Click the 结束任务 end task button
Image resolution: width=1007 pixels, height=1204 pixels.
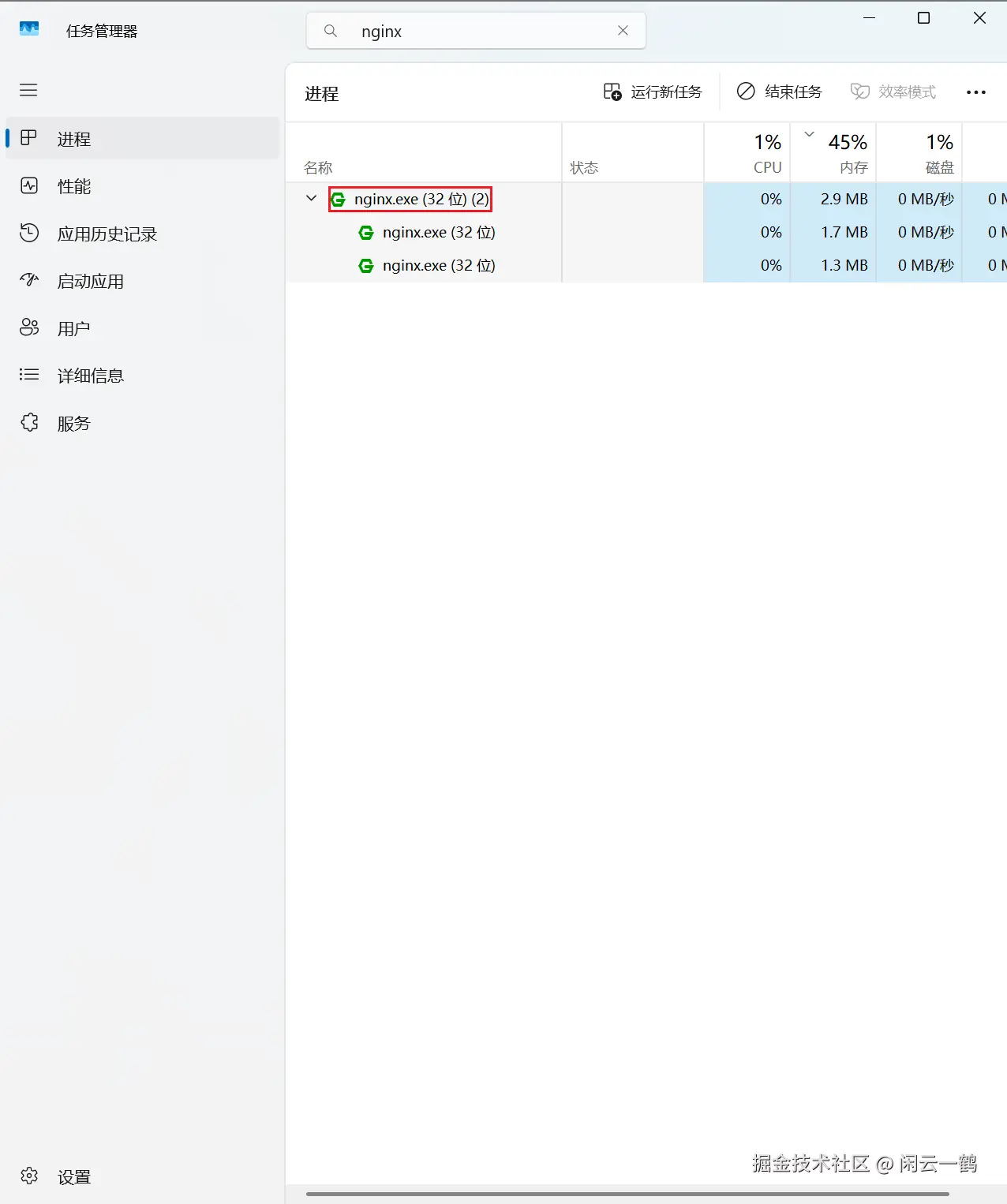click(780, 92)
